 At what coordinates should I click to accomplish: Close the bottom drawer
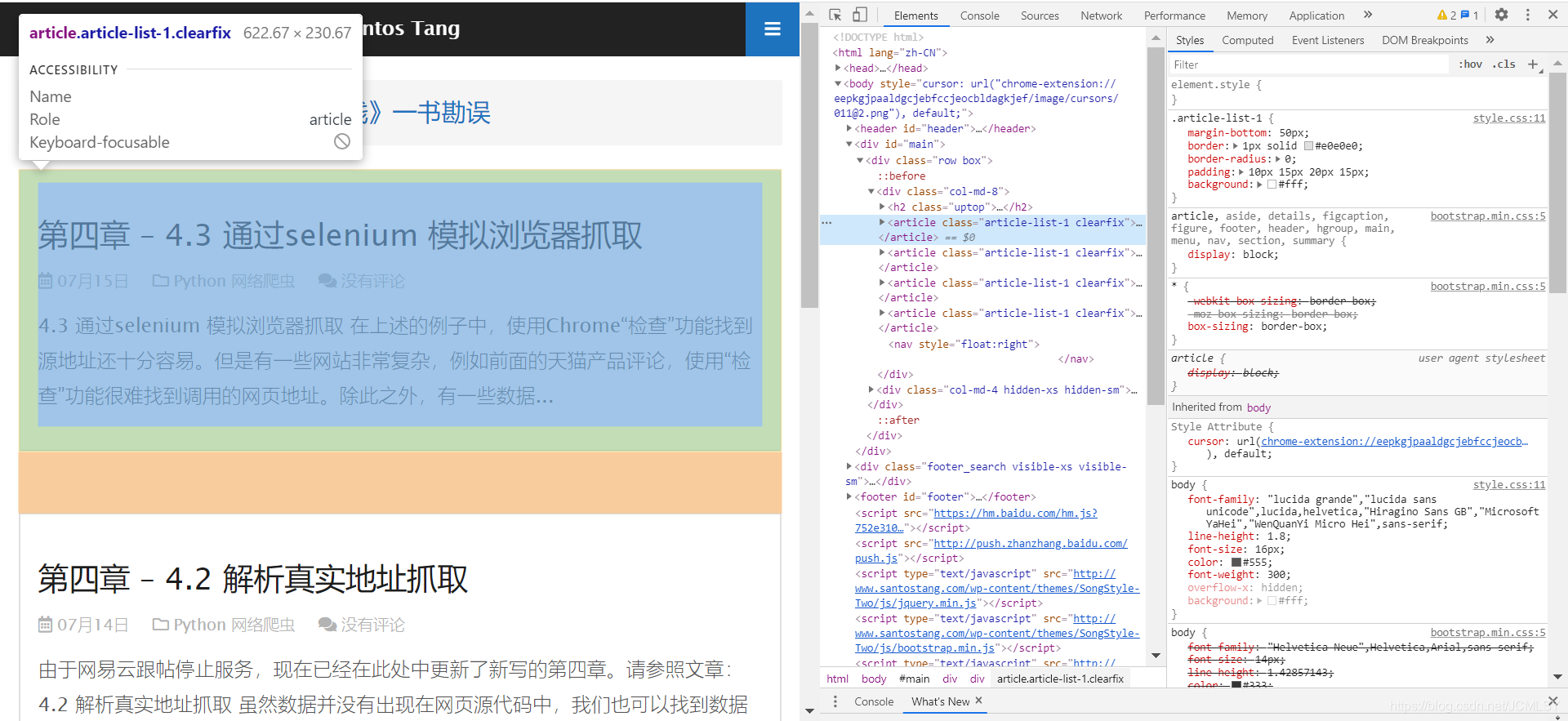pyautogui.click(x=1552, y=701)
